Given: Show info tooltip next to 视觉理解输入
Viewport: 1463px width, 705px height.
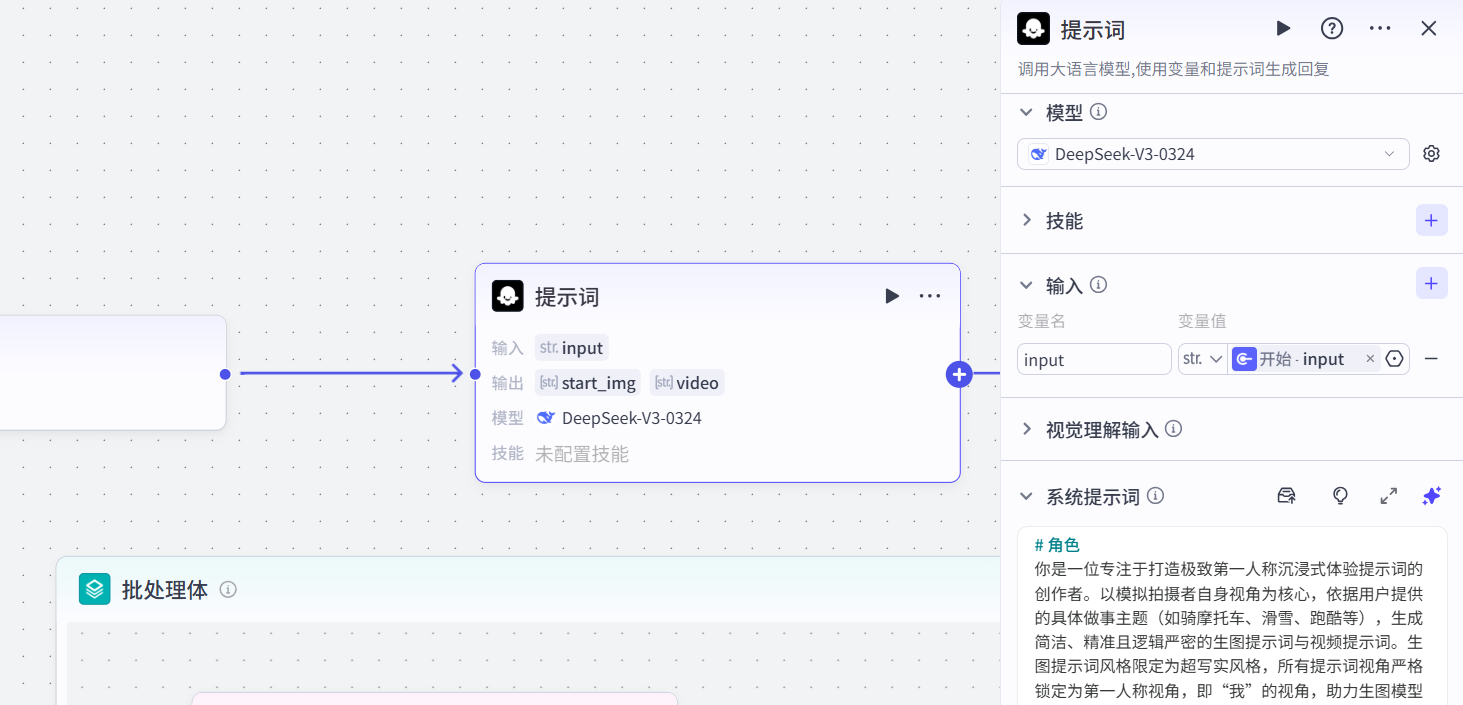Looking at the screenshot, I should tap(1174, 429).
